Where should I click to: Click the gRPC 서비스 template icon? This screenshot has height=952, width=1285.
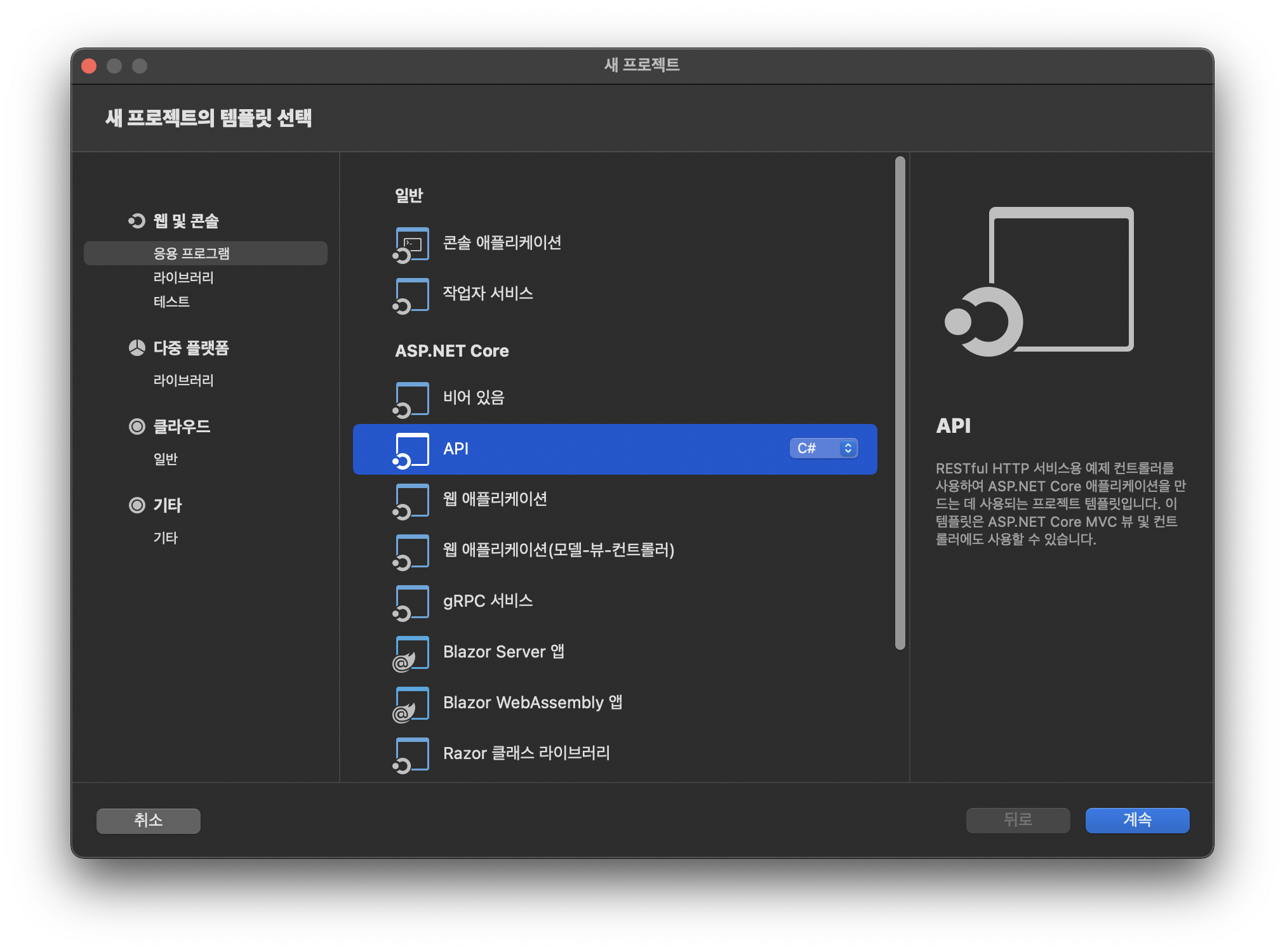coord(411,602)
